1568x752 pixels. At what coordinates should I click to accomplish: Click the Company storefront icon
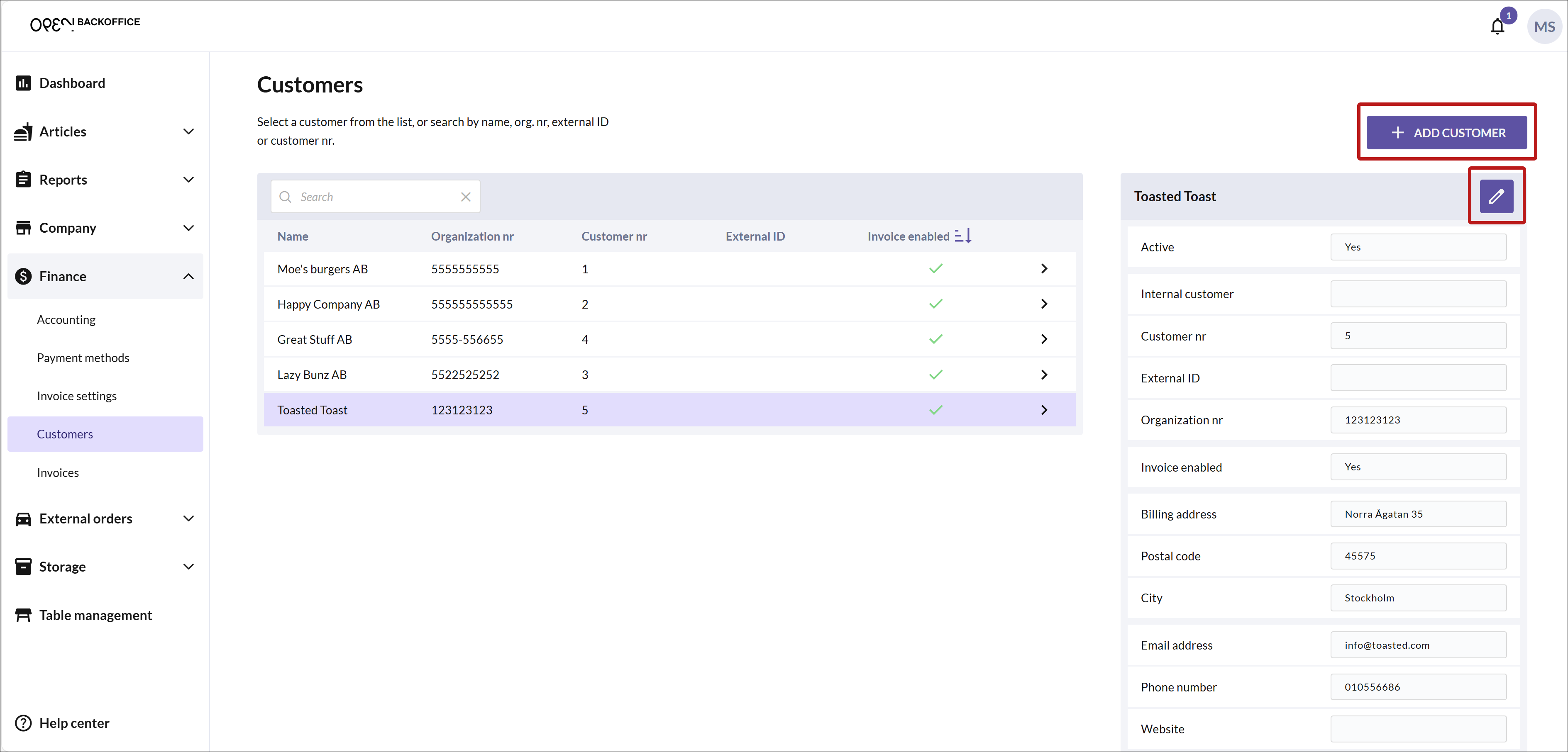[23, 228]
